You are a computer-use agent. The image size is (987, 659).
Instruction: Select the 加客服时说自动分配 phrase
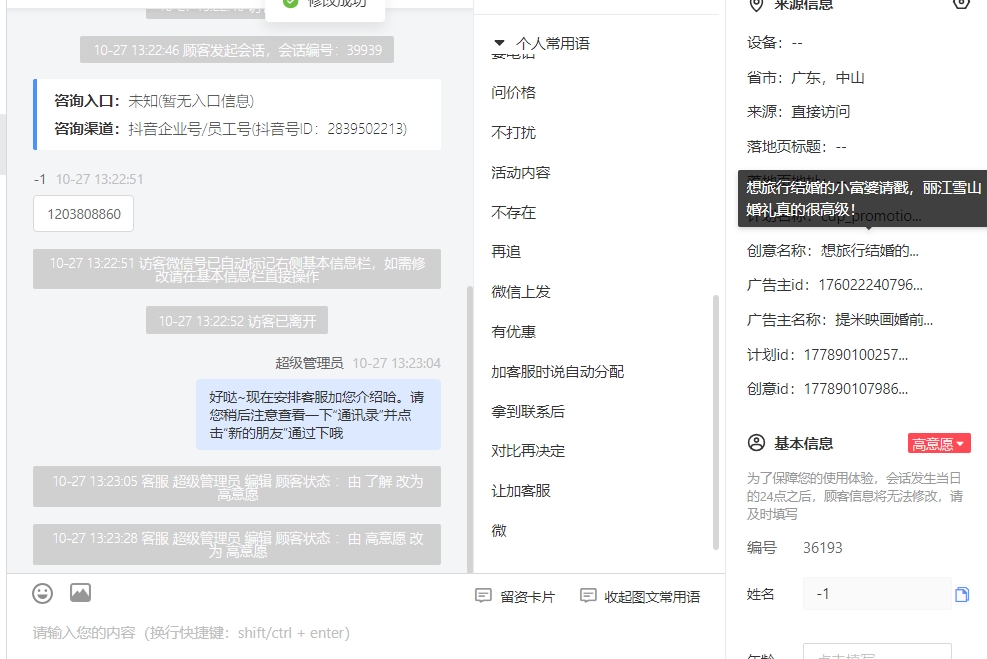coord(558,371)
